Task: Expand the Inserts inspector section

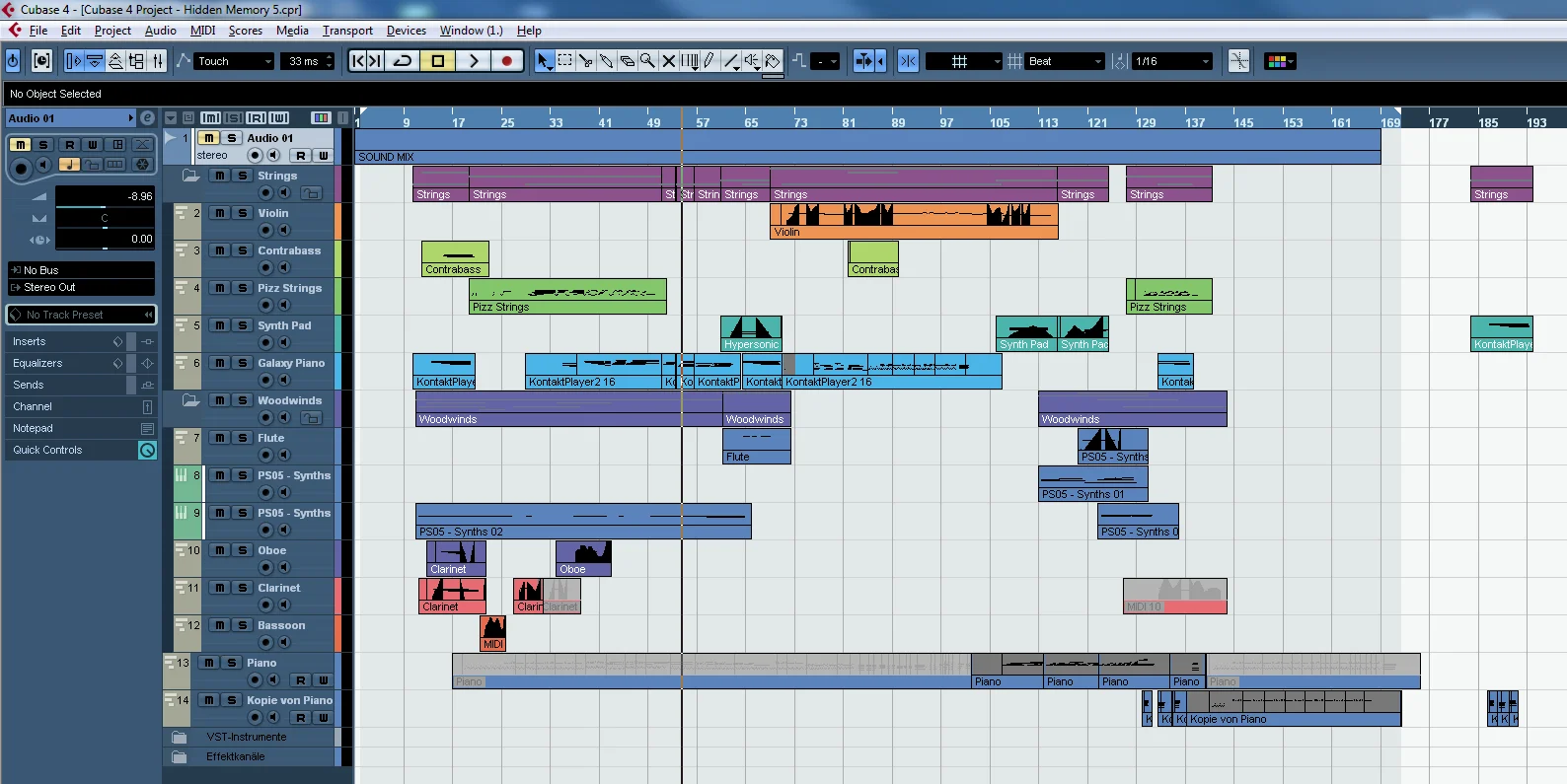Action: tap(82, 341)
